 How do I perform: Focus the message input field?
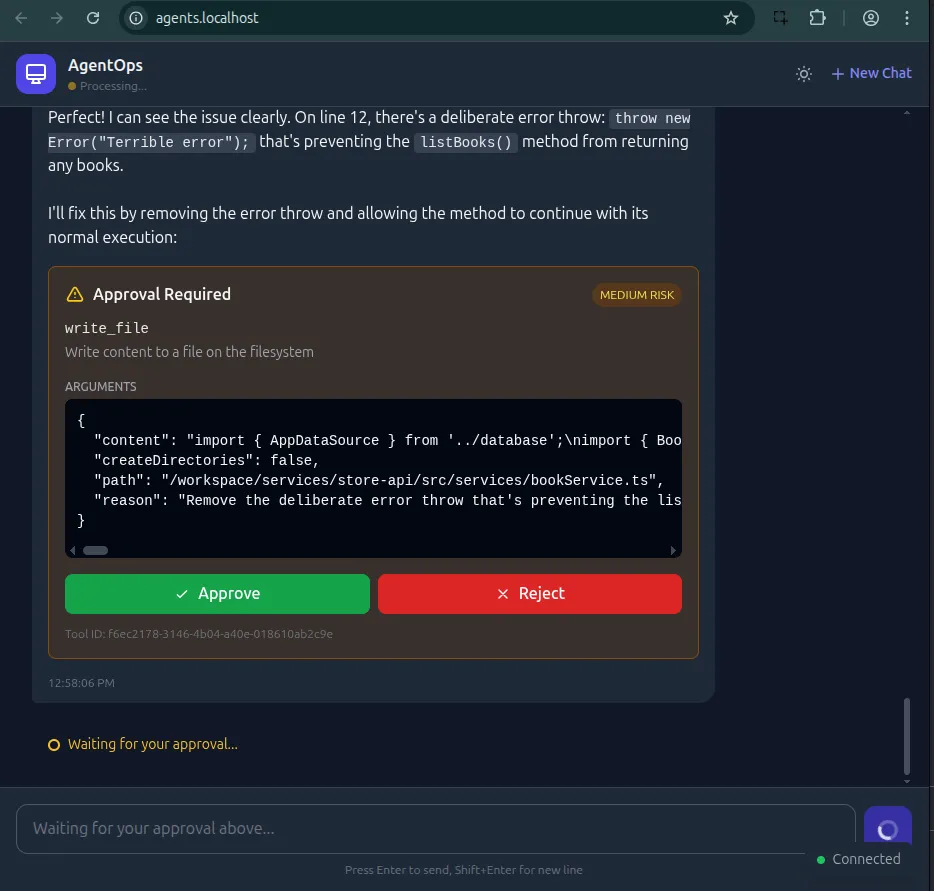click(435, 828)
